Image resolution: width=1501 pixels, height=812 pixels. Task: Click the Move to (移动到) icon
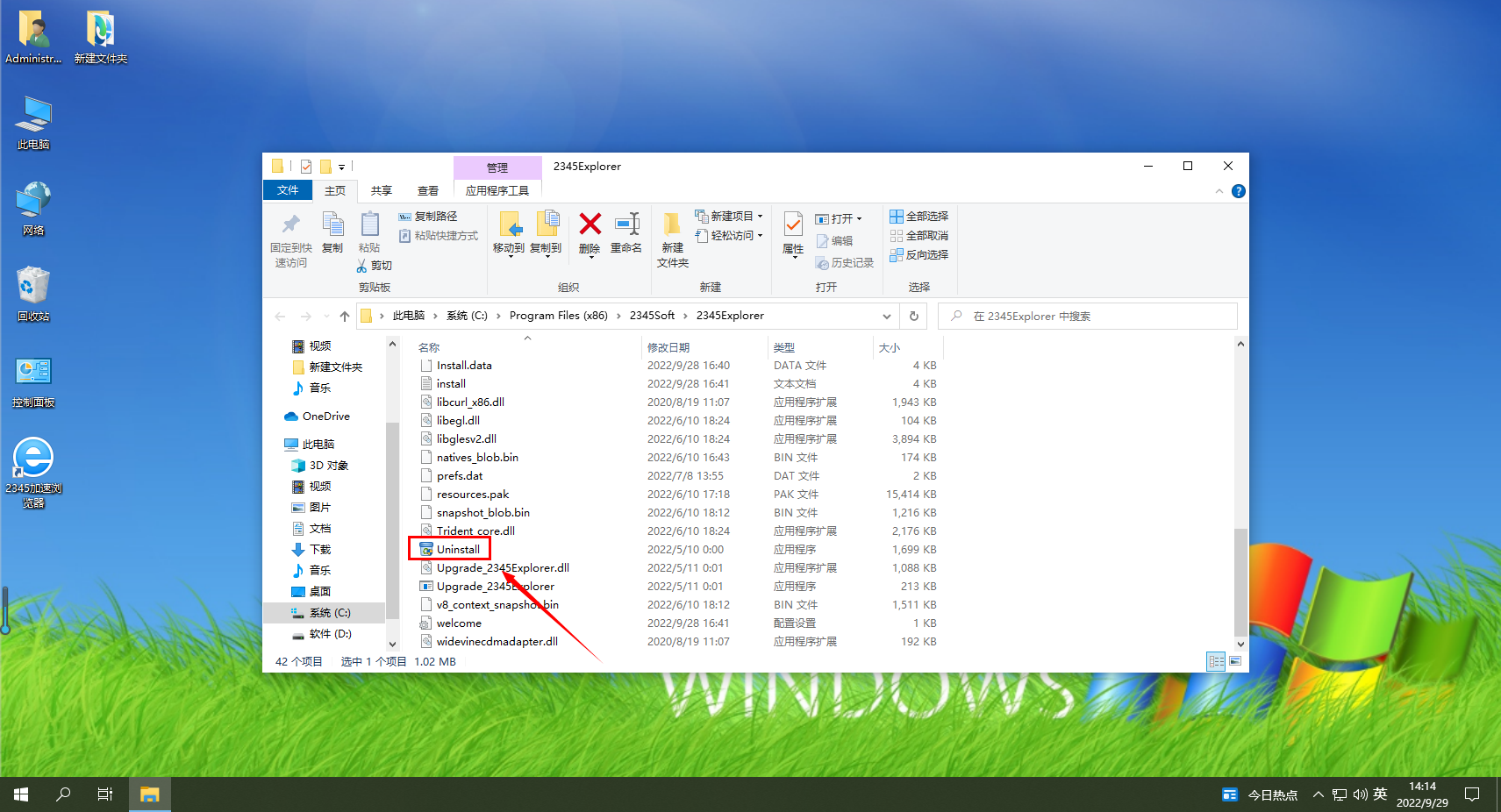point(510,224)
